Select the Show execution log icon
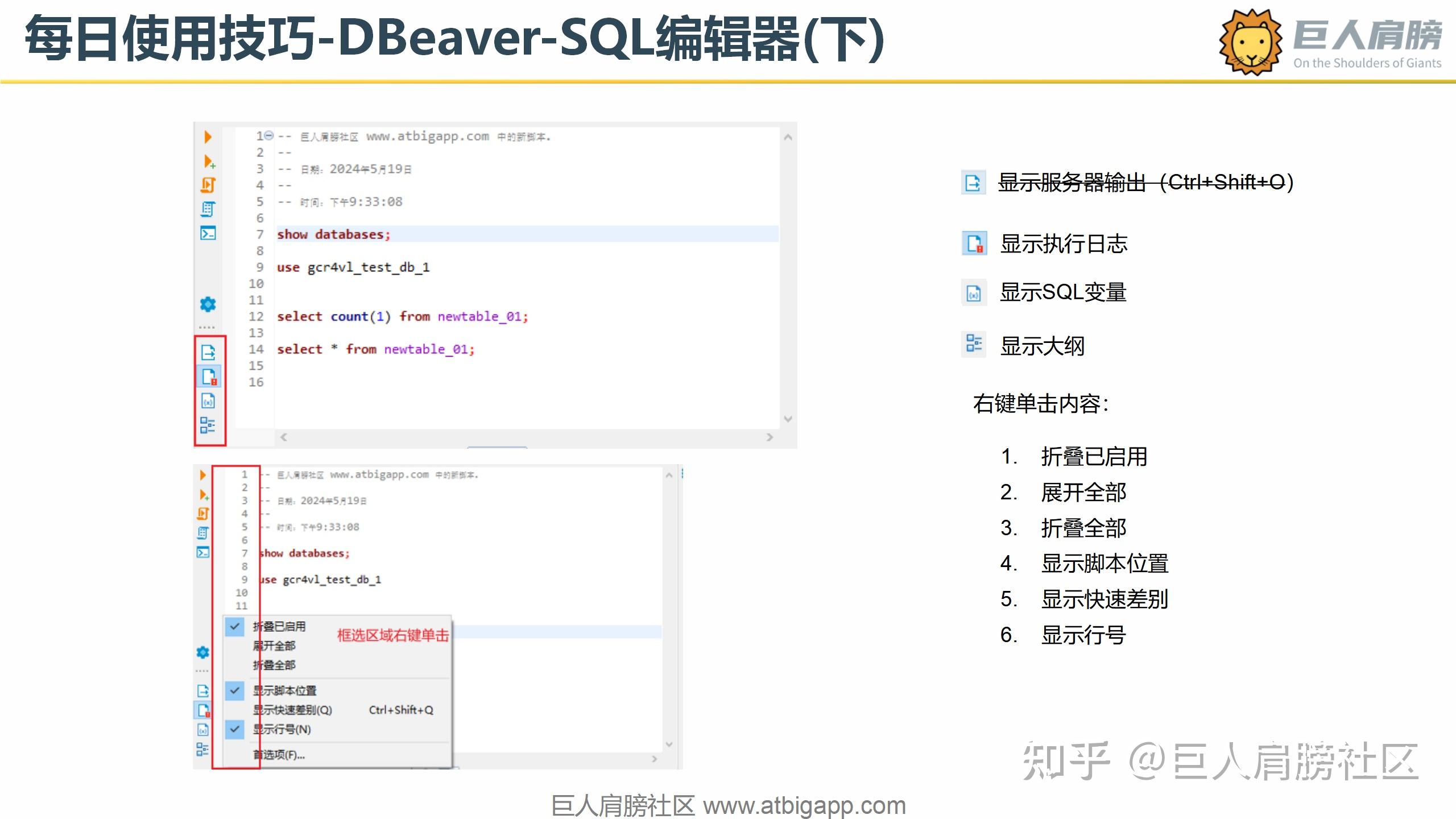Image resolution: width=1456 pixels, height=819 pixels. coord(208,377)
